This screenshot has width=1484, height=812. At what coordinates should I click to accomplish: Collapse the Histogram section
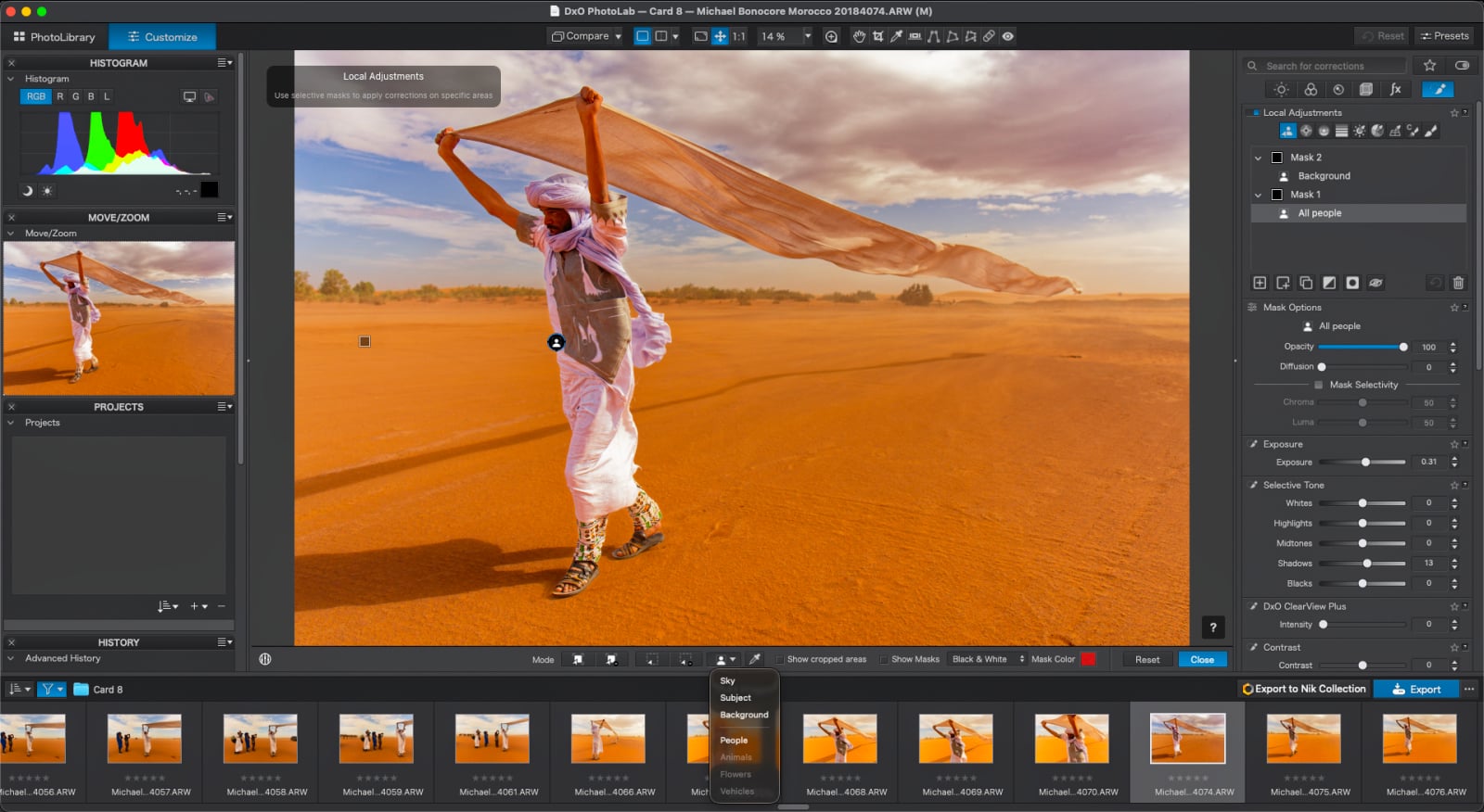coord(10,79)
